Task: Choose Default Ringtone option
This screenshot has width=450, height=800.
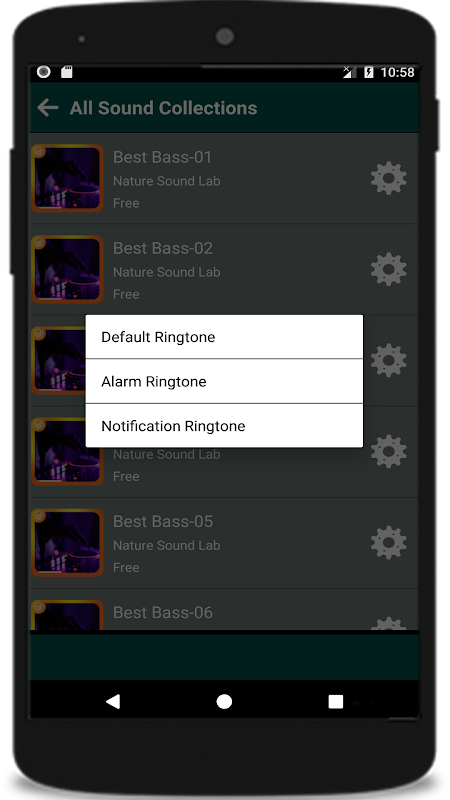Action: coord(224,337)
